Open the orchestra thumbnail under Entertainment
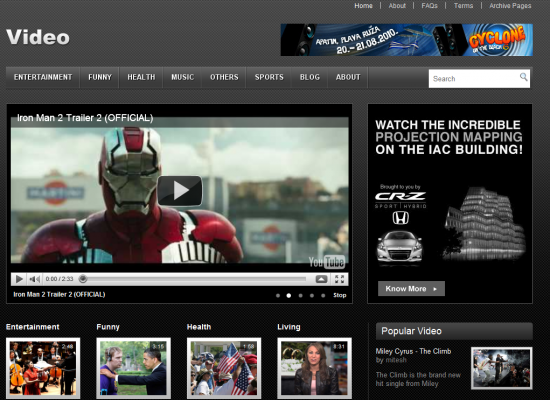The image size is (550, 400). 43,368
